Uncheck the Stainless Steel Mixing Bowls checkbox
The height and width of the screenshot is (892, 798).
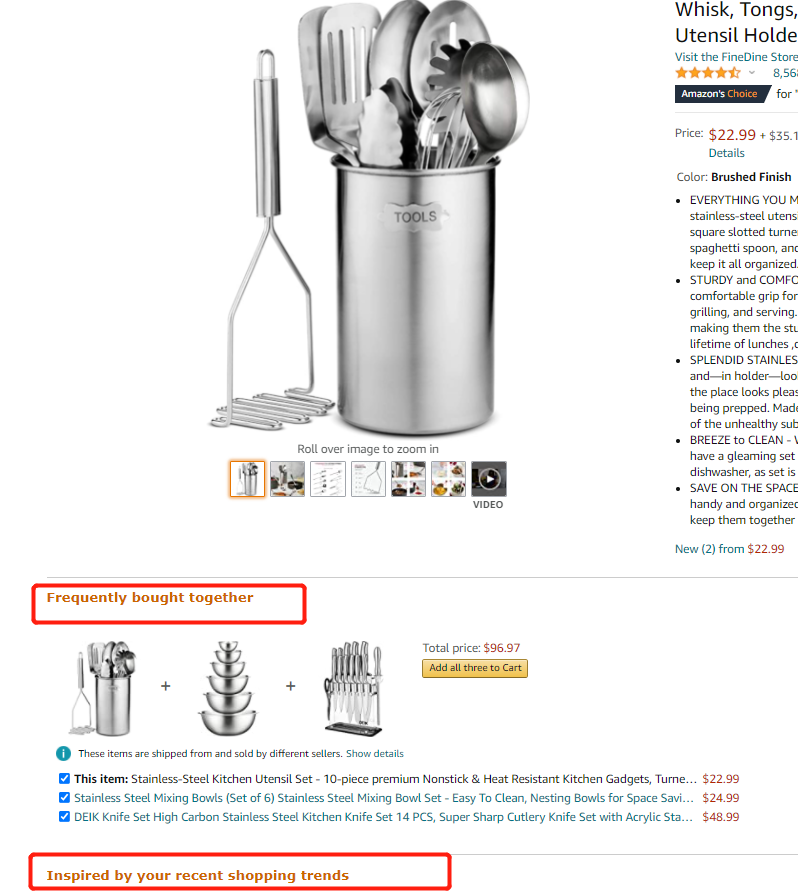click(x=64, y=798)
